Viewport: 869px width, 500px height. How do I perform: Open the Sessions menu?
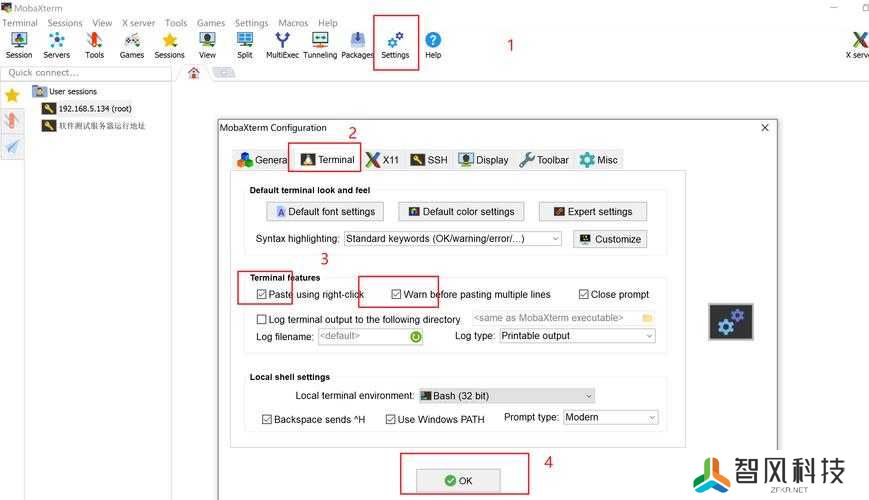65,23
